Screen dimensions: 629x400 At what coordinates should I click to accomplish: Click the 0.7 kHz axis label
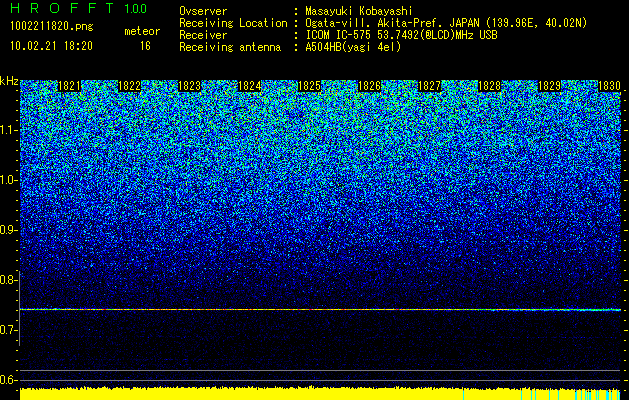(9, 330)
